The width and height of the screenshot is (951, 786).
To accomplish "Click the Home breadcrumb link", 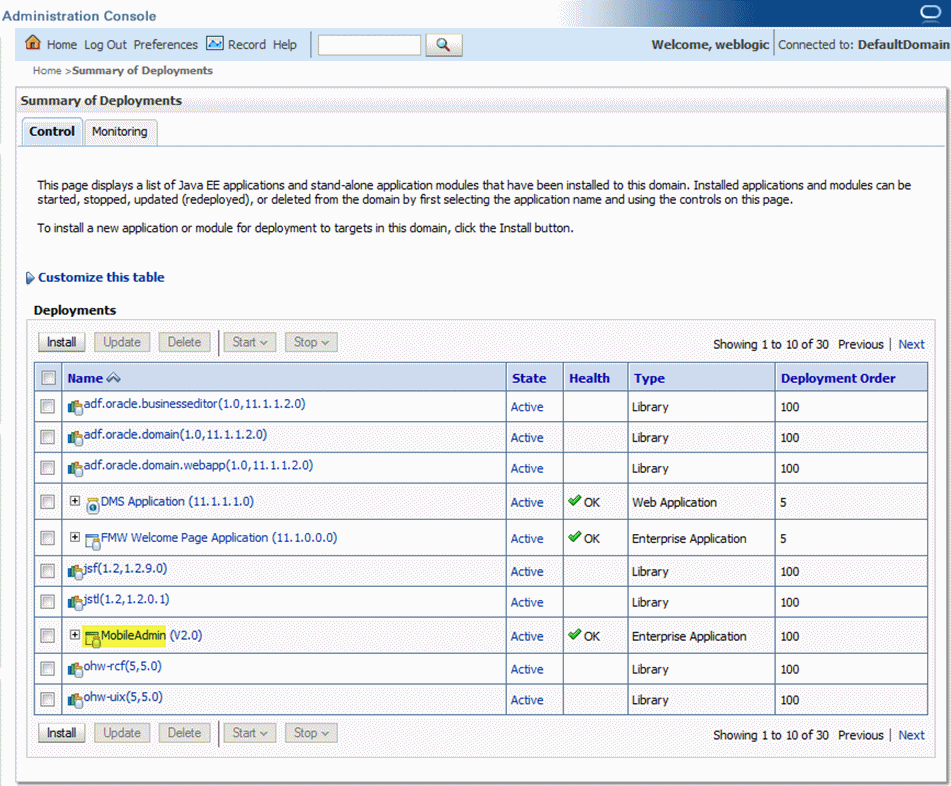I will [47, 70].
